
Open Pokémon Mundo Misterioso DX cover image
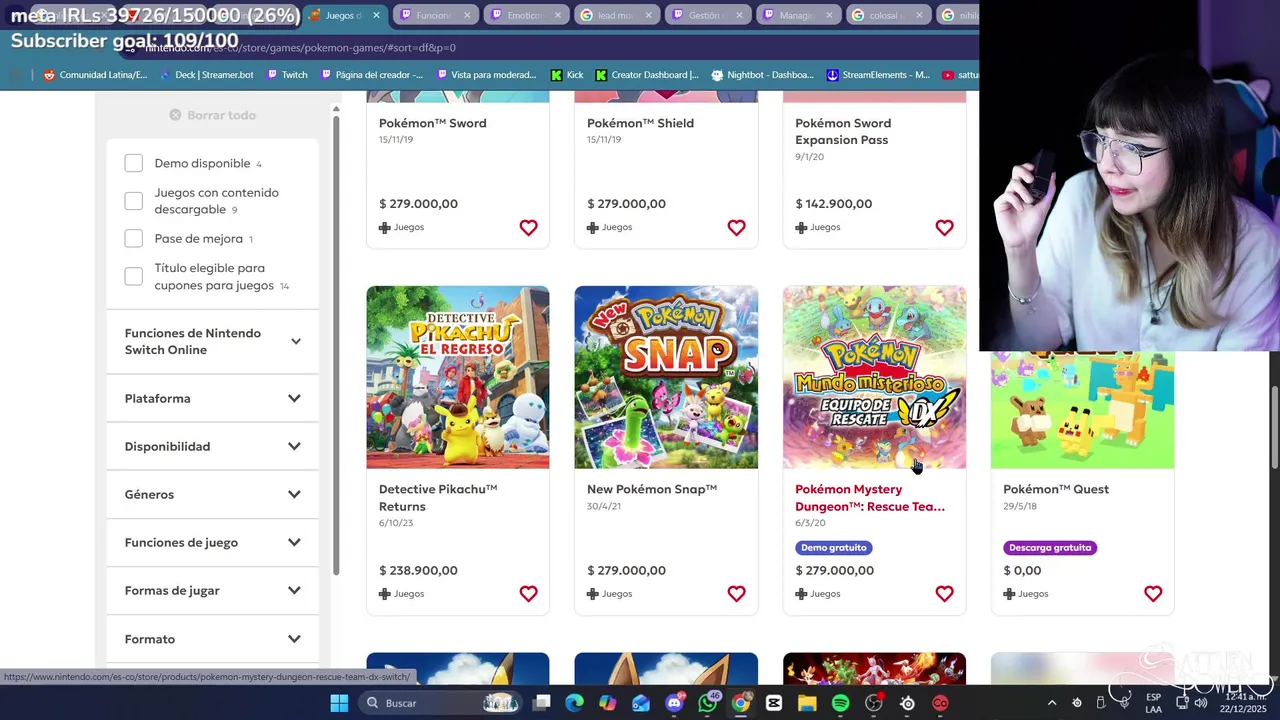874,377
